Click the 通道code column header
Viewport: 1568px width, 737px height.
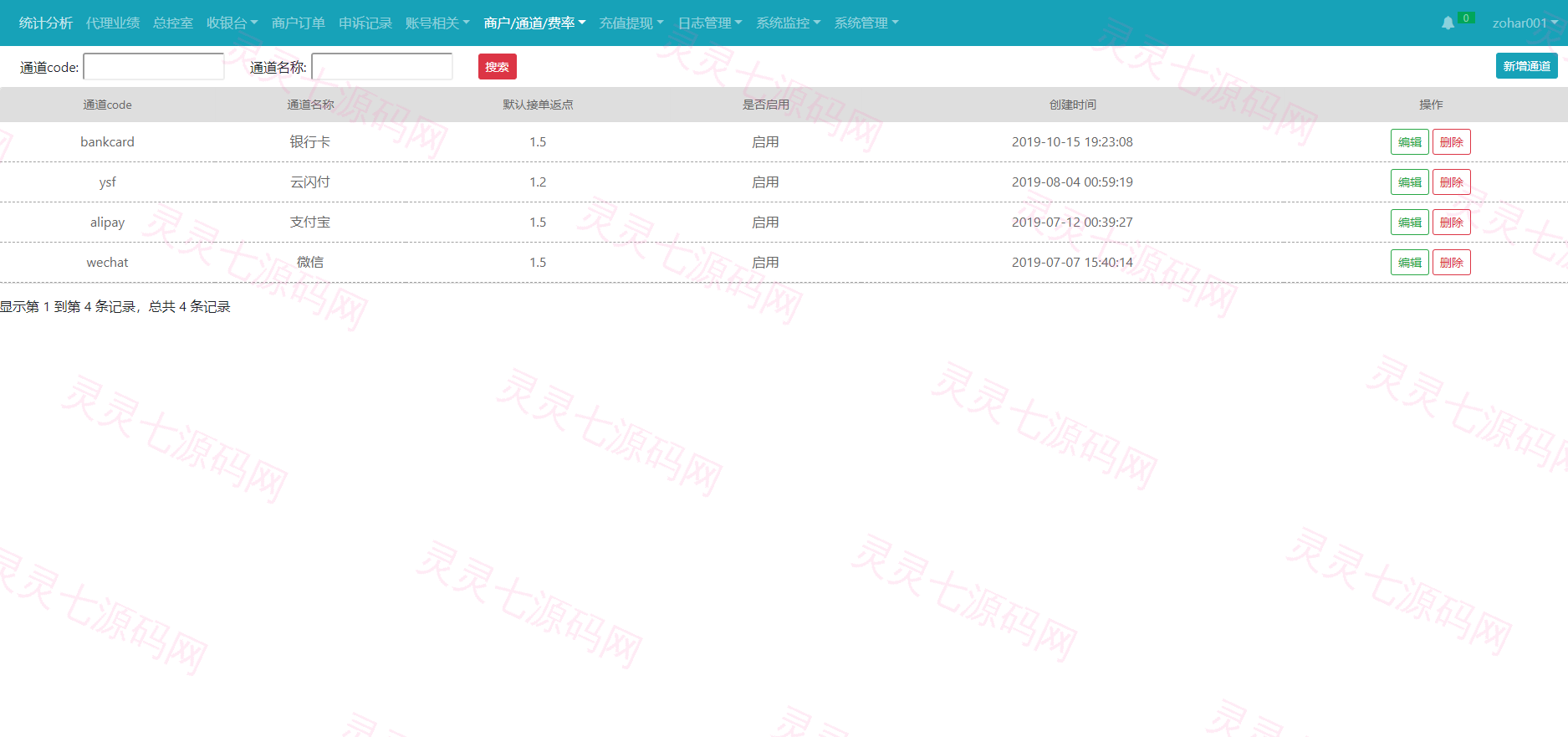(x=107, y=105)
